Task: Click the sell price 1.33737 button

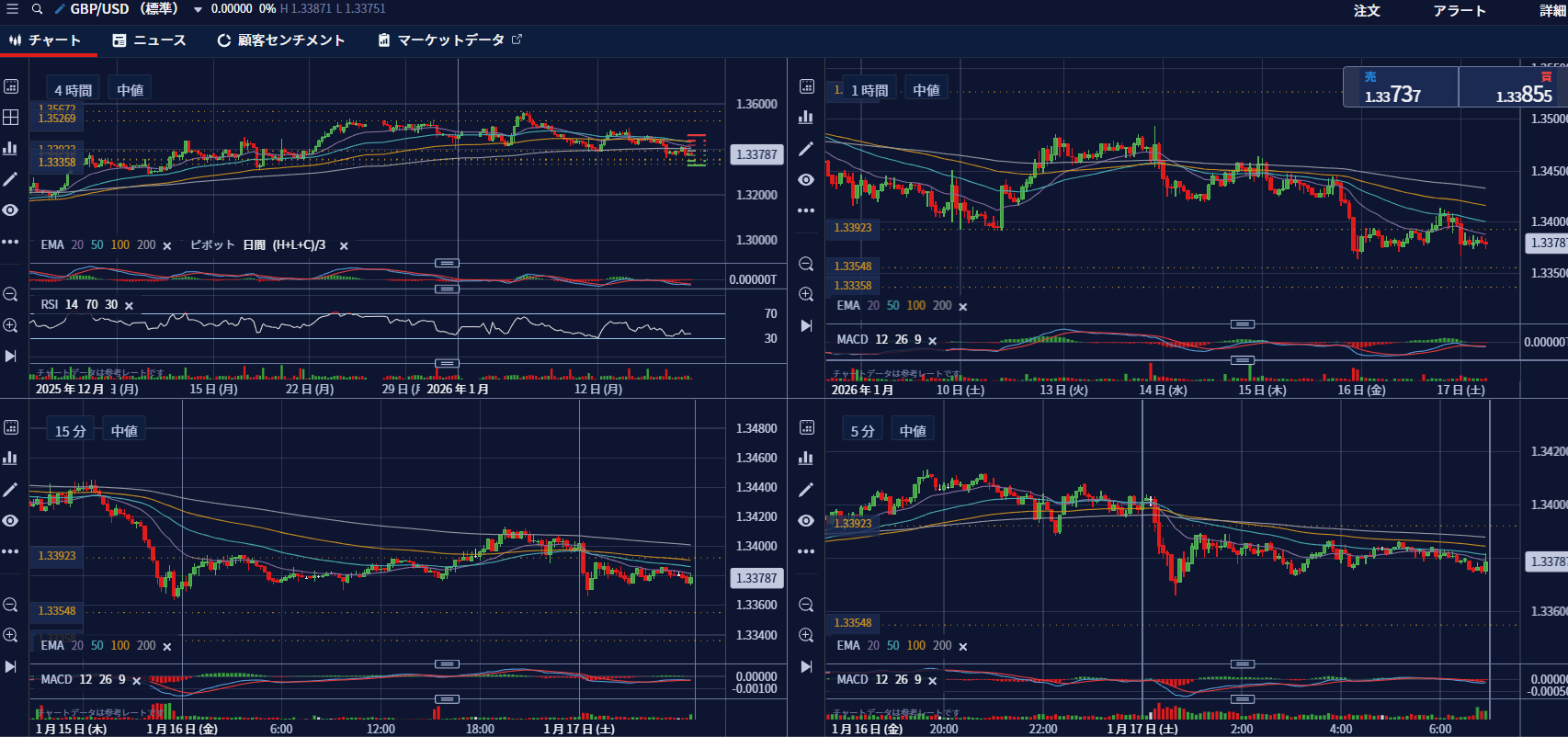Action: pos(1400,87)
